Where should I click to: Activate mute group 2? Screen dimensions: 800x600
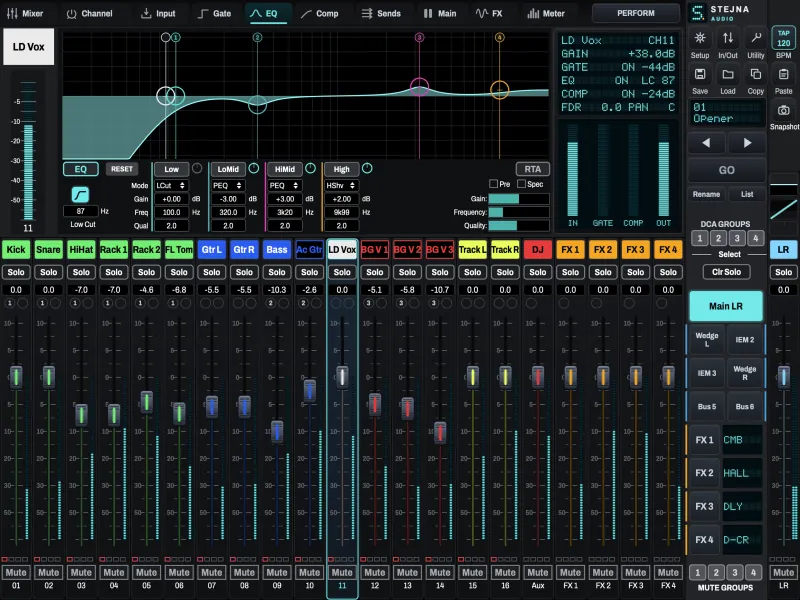(716, 572)
